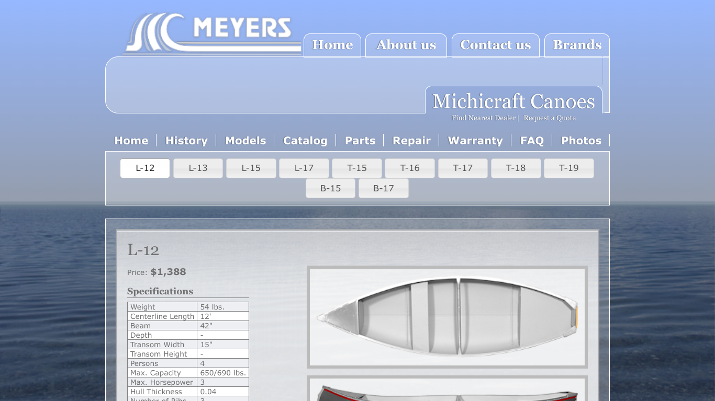Click the Specifications heading
The width and height of the screenshot is (715, 401).
coord(160,291)
